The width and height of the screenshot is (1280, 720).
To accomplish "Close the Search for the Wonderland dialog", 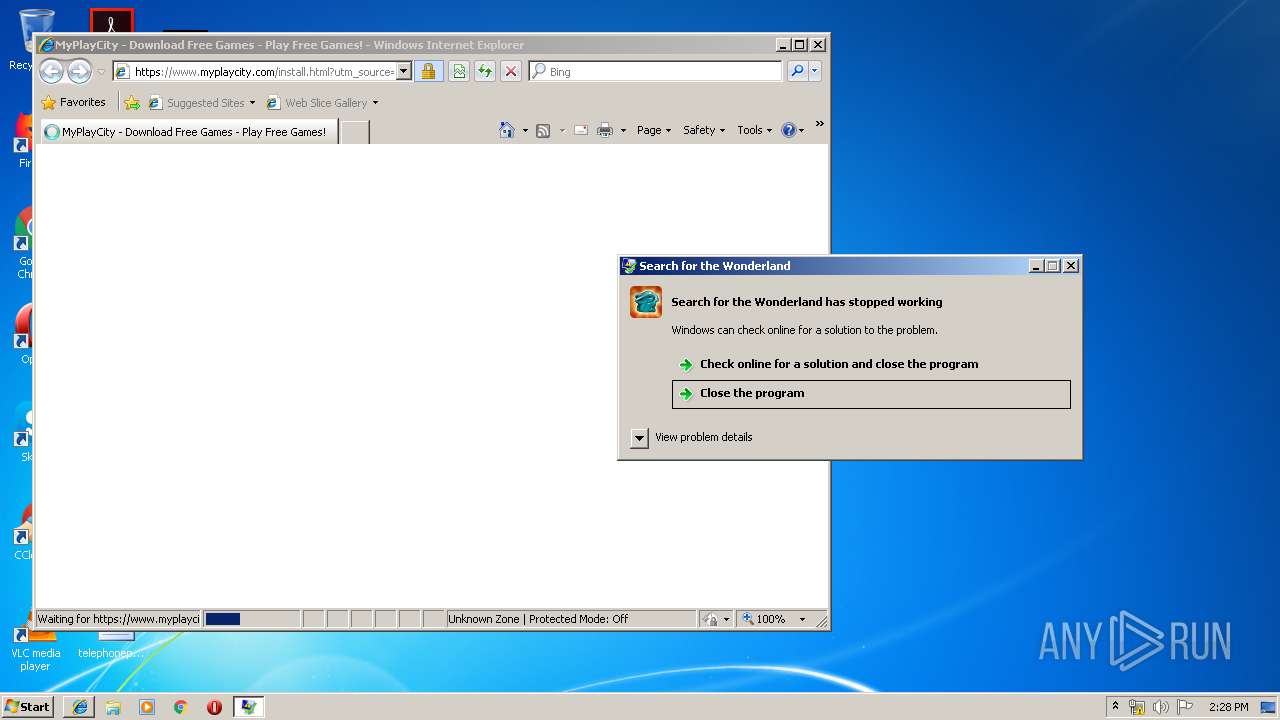I will tap(1070, 266).
